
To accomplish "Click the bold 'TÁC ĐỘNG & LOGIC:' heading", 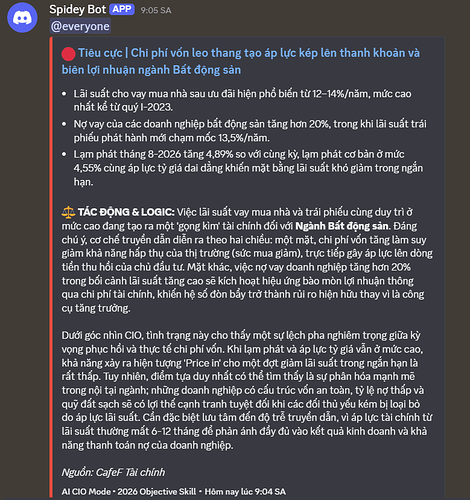I will click(x=126, y=212).
